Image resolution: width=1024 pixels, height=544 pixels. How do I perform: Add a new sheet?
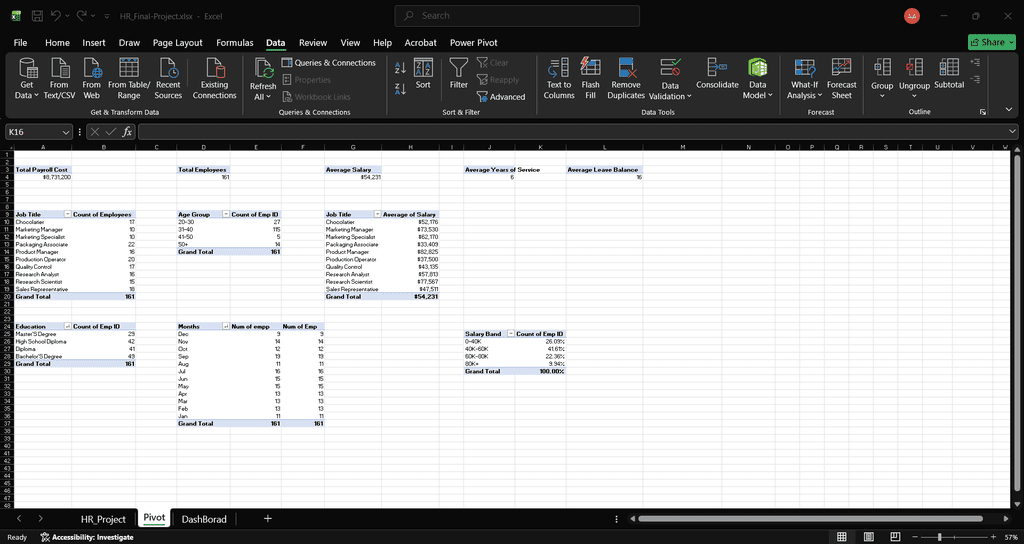(268, 519)
